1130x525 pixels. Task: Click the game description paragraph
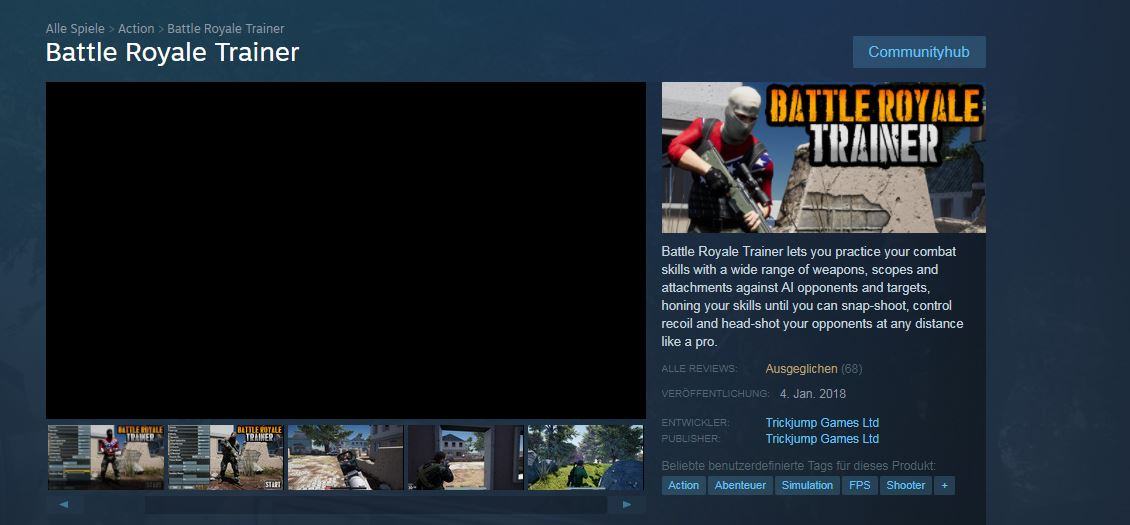[813, 296]
